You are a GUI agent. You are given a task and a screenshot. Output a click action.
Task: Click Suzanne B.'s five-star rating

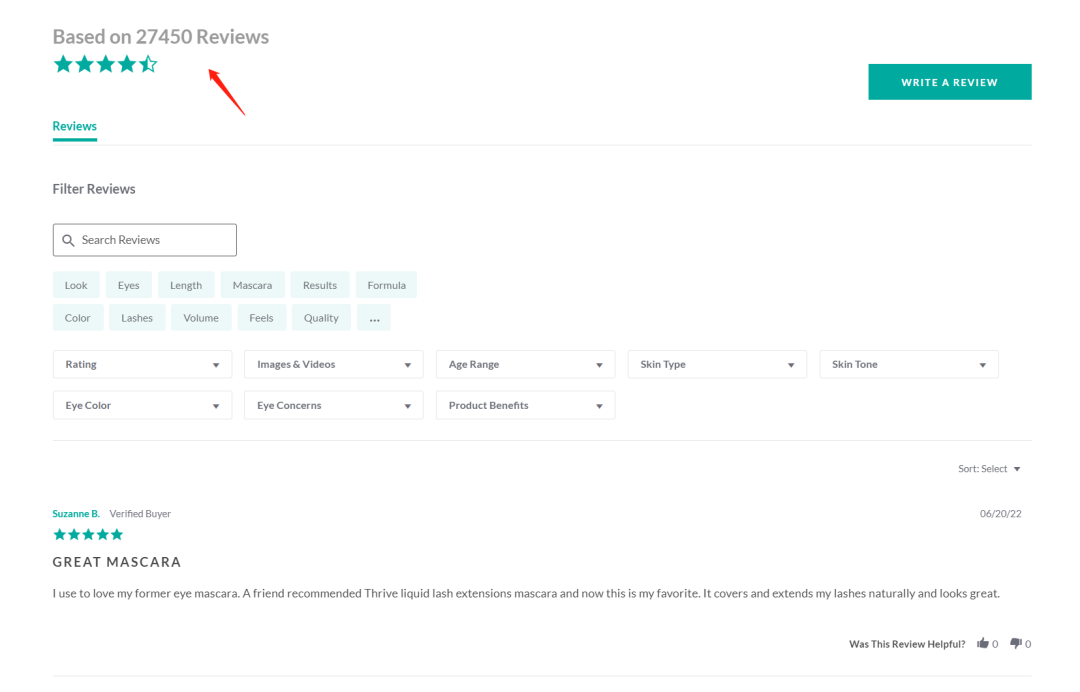coord(88,534)
